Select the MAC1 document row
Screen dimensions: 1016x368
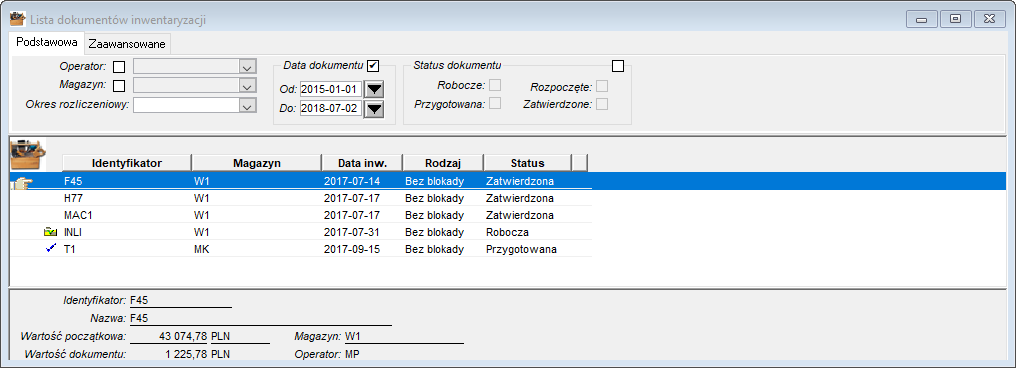pyautogui.click(x=301, y=215)
